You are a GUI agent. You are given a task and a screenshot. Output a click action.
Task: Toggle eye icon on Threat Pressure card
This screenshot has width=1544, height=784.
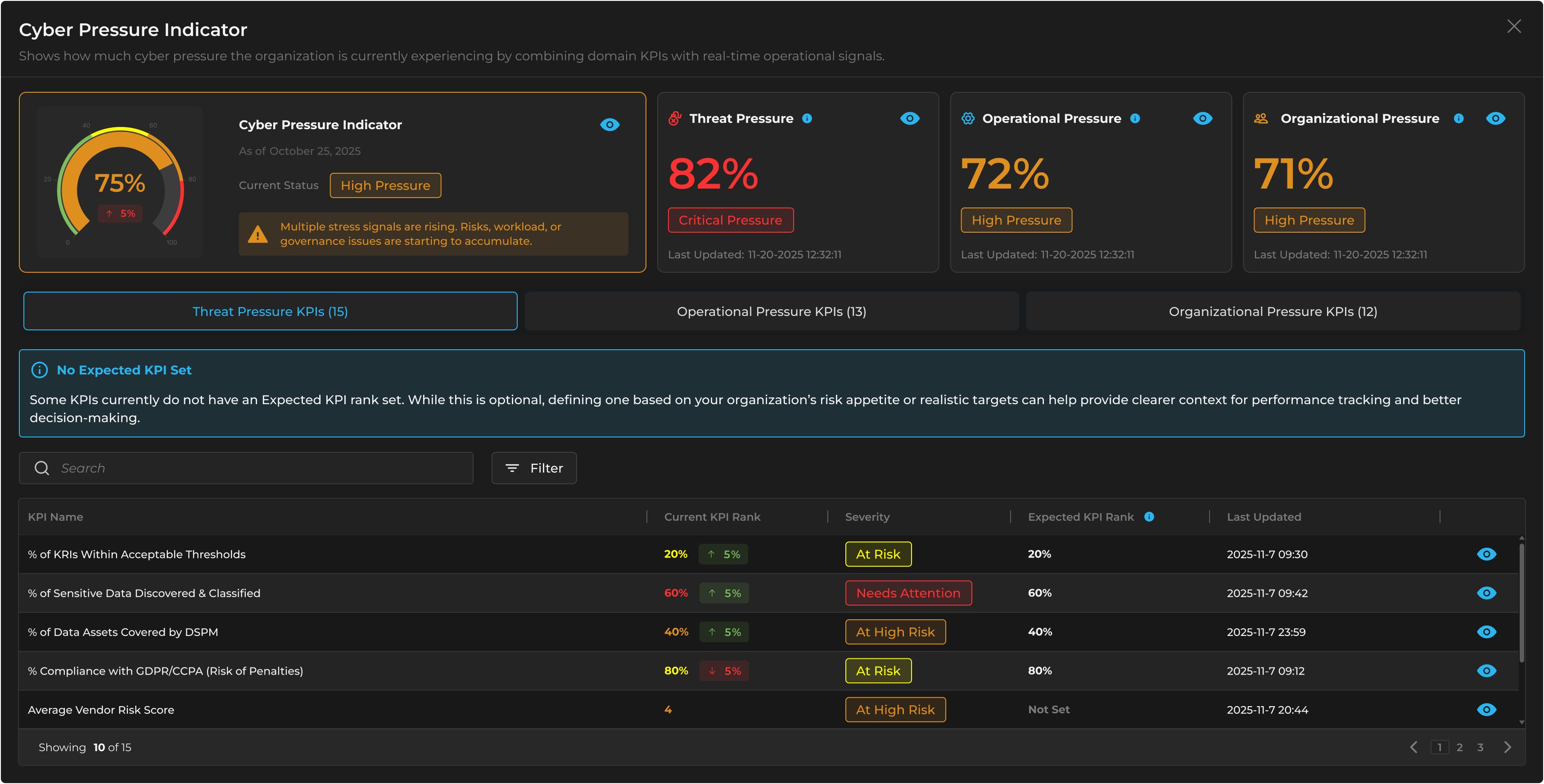(909, 119)
